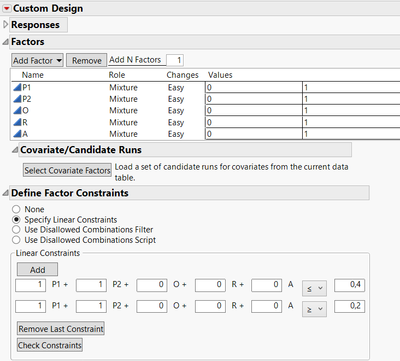Viewport: 400px width, 361px height.
Task: Select the O factor name
Action: [25, 111]
